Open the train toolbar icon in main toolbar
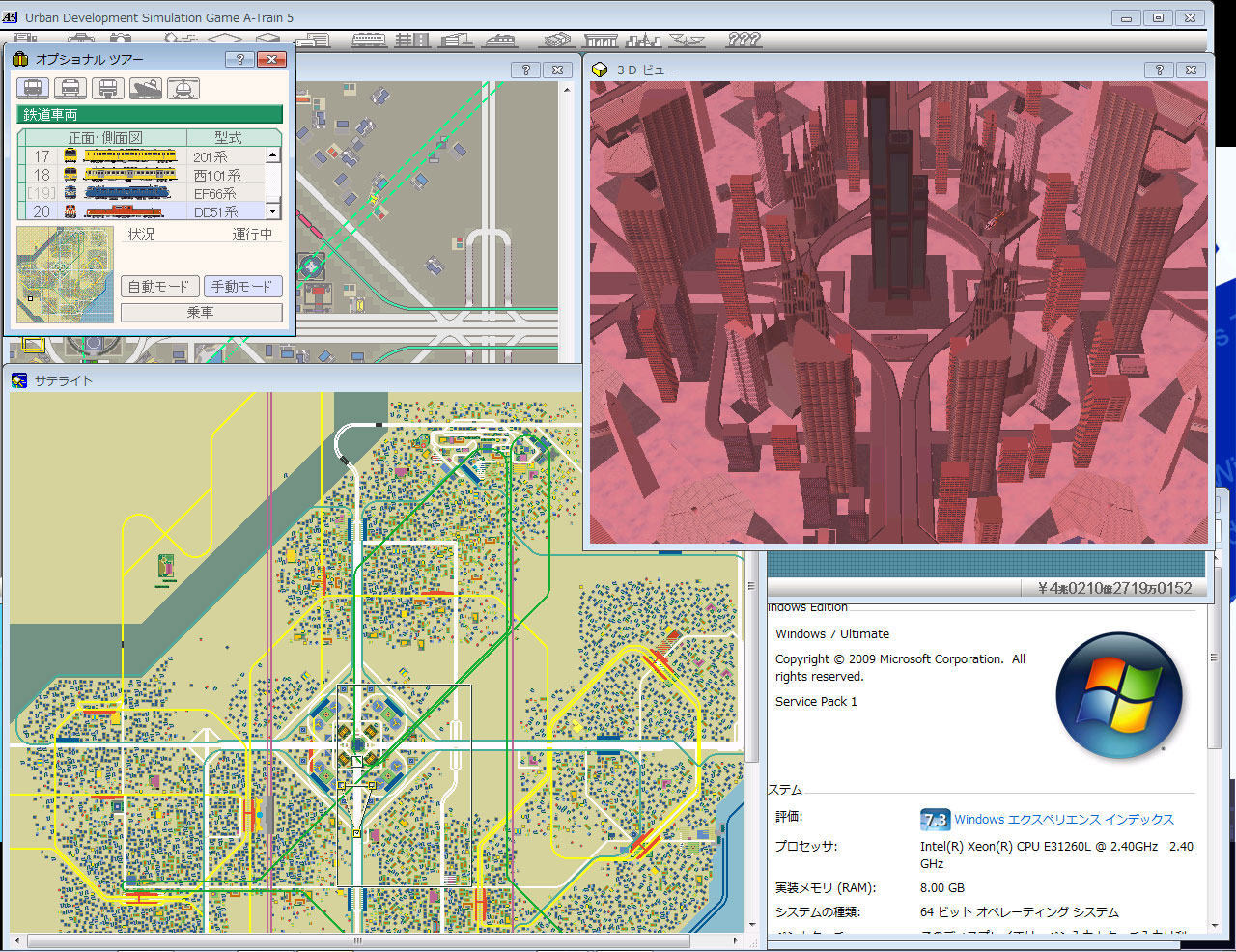The width and height of the screenshot is (1236, 952). point(369,40)
